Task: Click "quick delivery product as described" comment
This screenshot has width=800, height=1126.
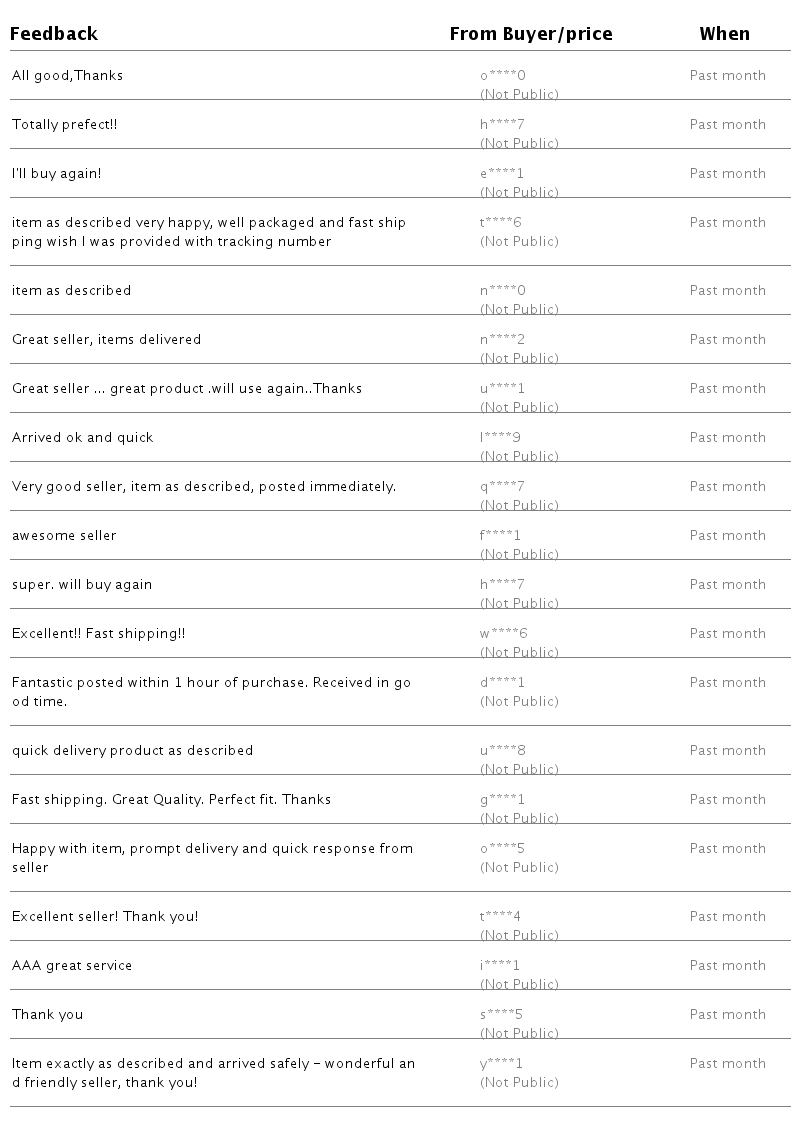Action: [x=132, y=751]
